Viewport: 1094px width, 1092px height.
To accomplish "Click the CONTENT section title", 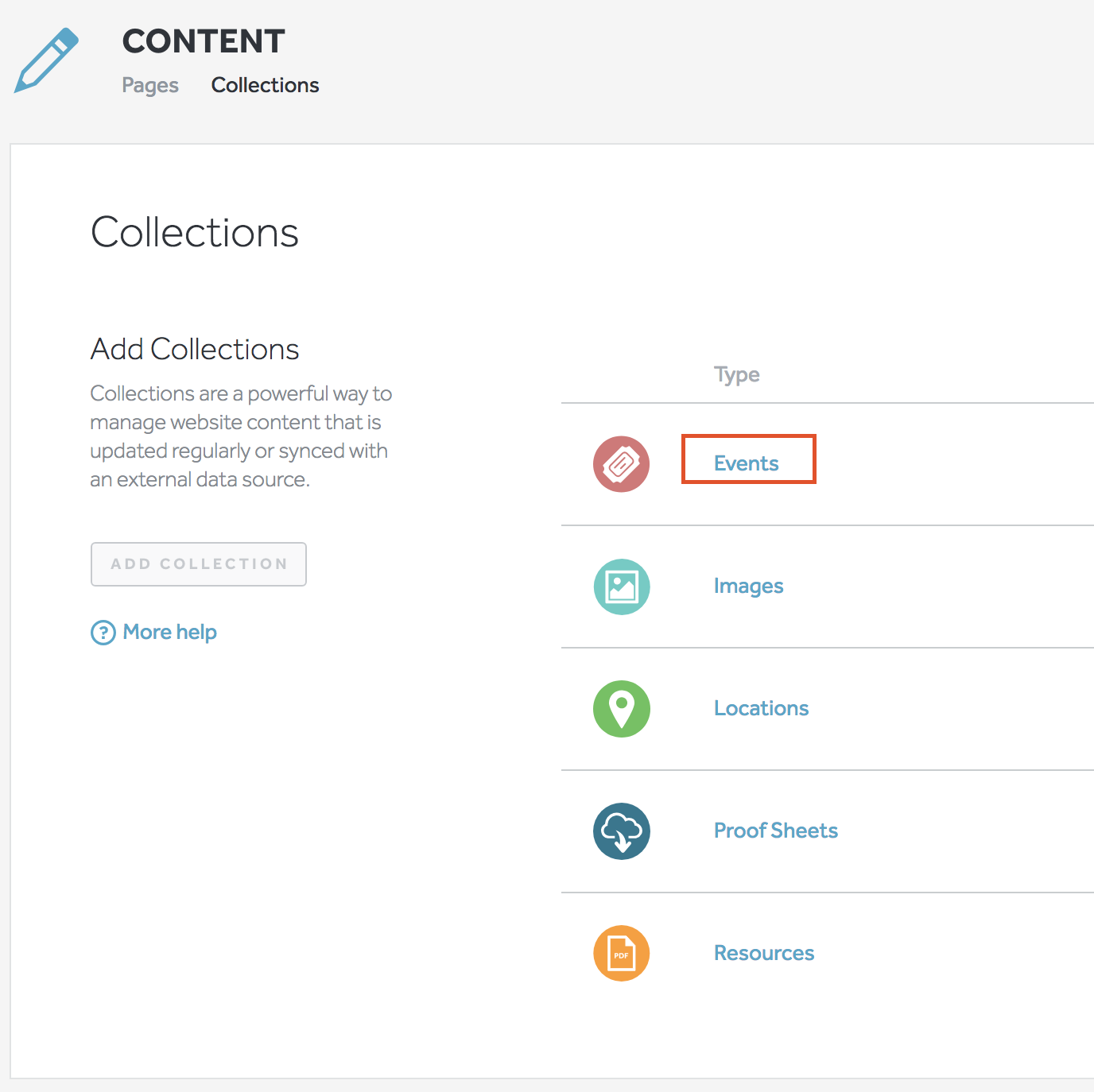I will click(204, 41).
